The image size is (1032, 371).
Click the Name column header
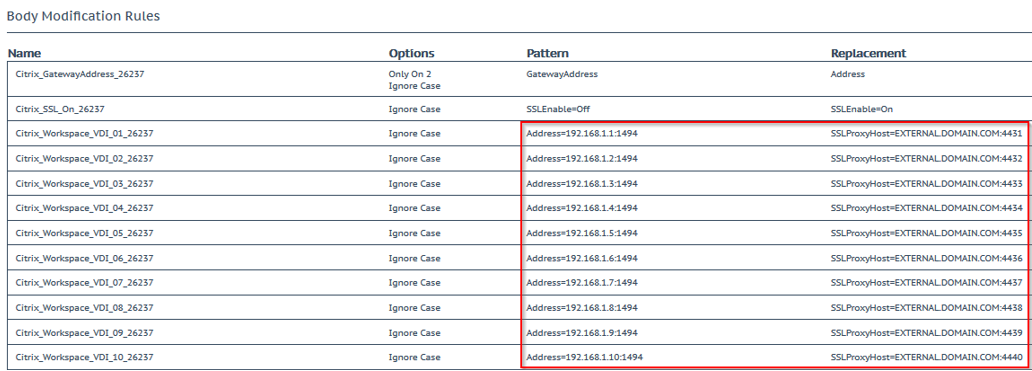point(24,53)
